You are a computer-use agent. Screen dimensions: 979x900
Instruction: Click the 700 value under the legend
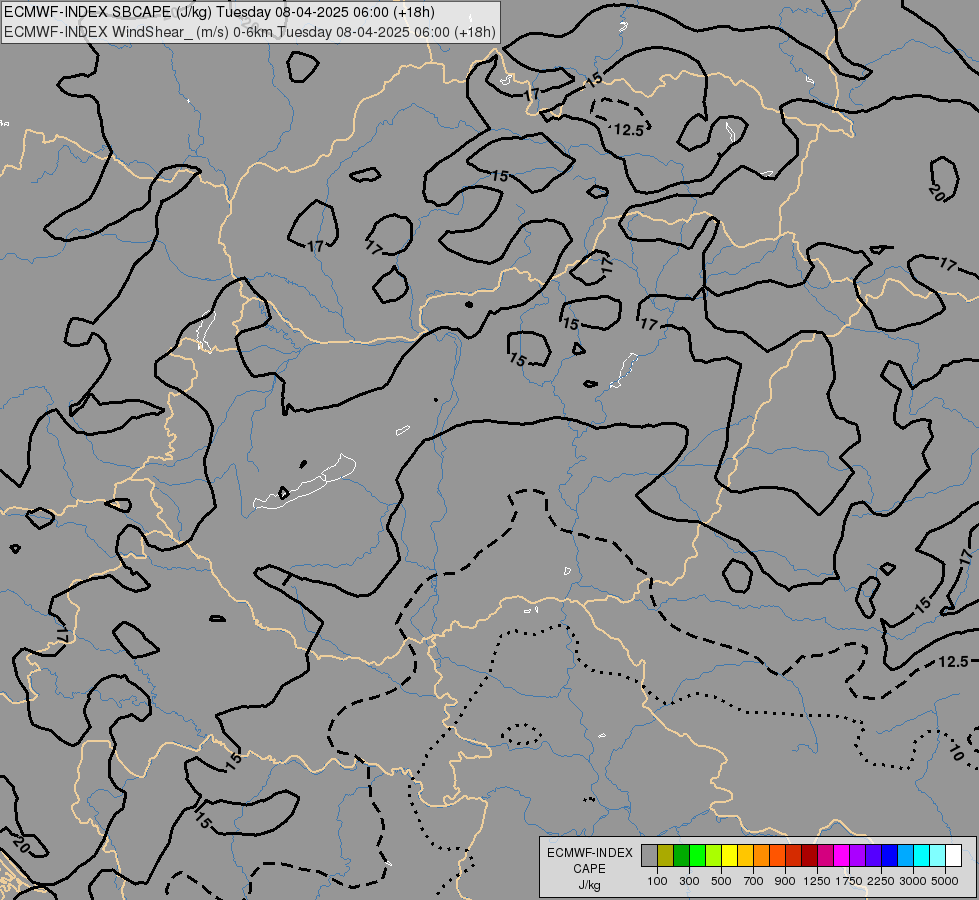pos(754,881)
